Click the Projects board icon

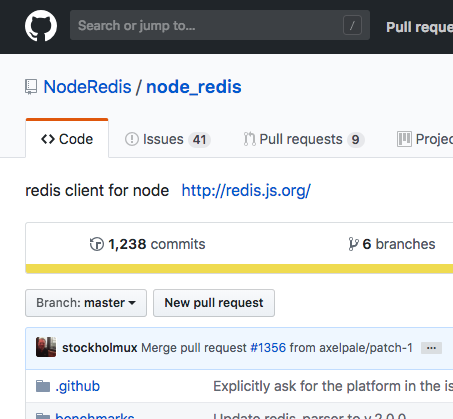tap(404, 139)
